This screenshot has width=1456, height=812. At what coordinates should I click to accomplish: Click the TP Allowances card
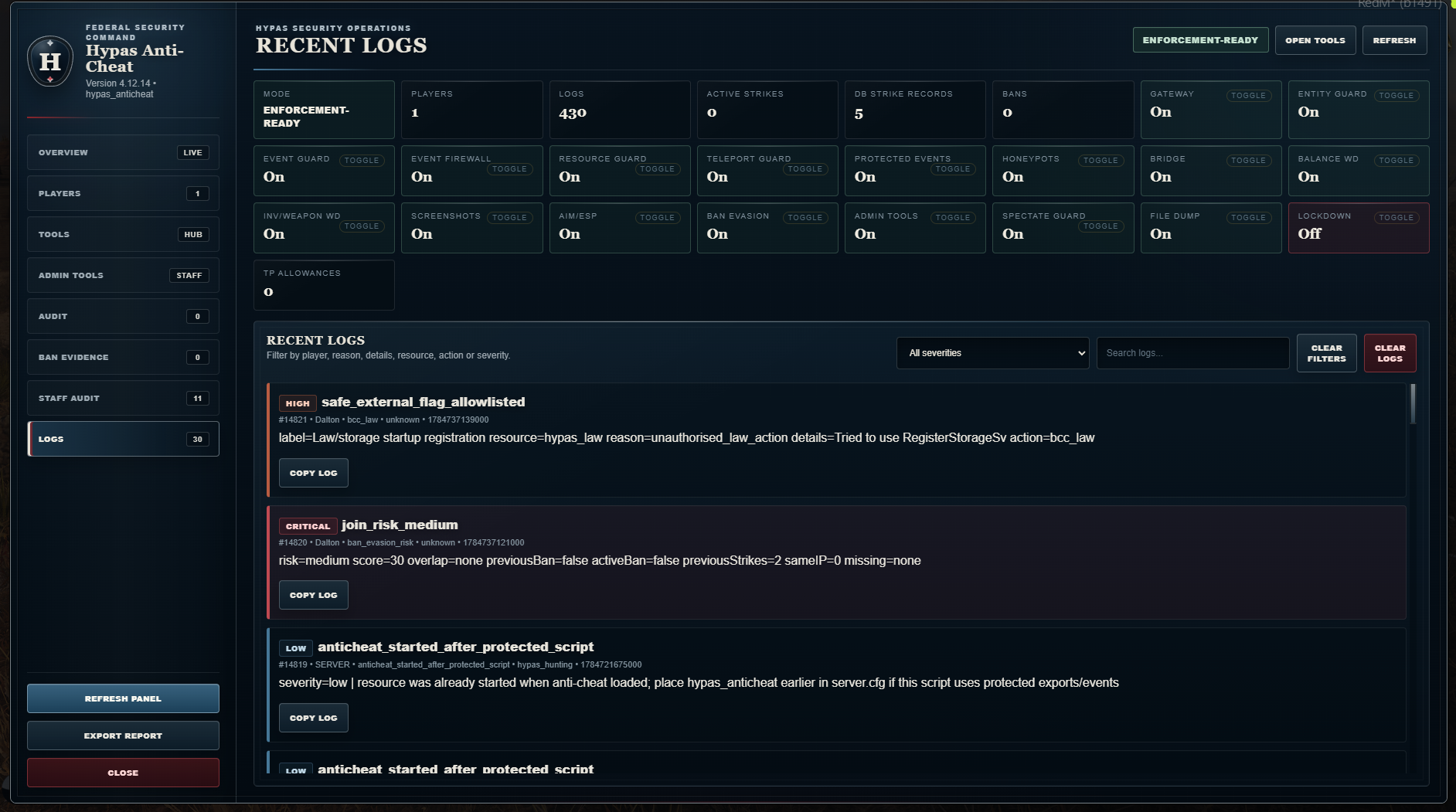324,285
